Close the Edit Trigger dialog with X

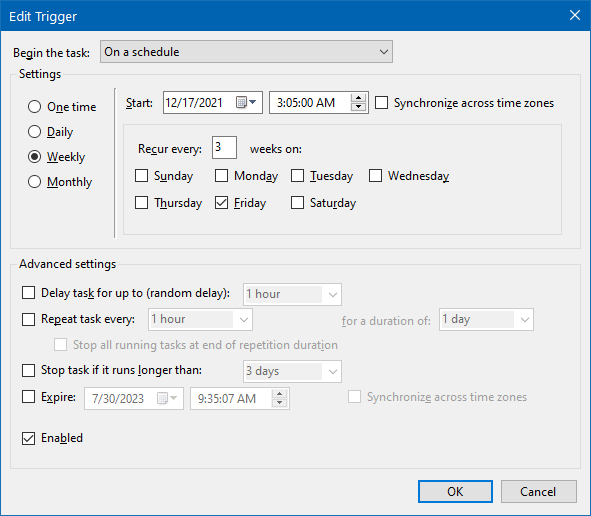coord(575,15)
